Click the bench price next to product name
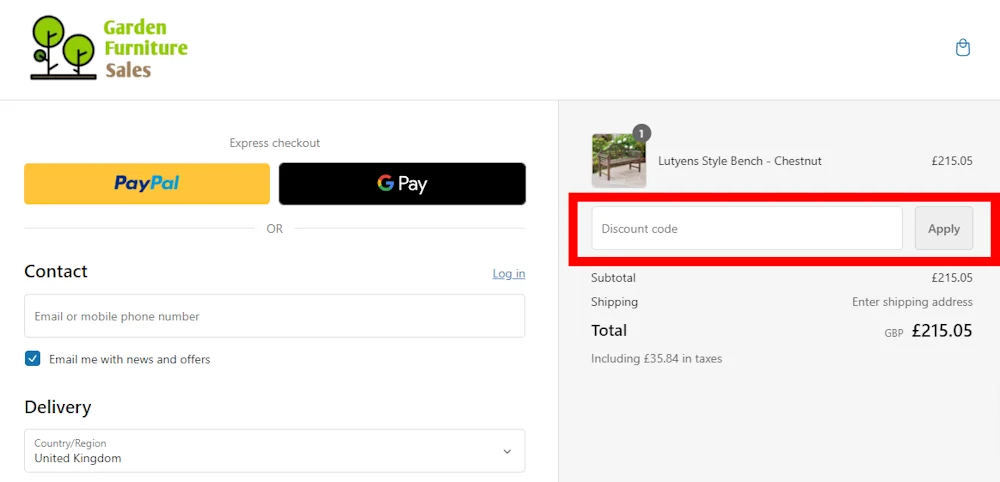The height and width of the screenshot is (482, 1000). (x=952, y=161)
